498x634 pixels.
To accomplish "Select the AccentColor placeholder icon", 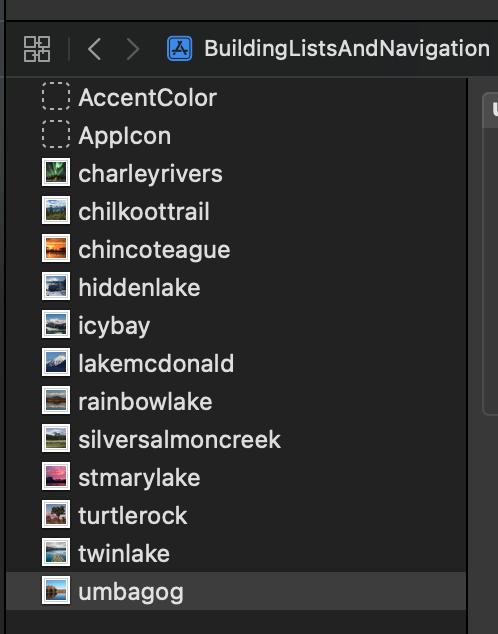I will tap(56, 96).
